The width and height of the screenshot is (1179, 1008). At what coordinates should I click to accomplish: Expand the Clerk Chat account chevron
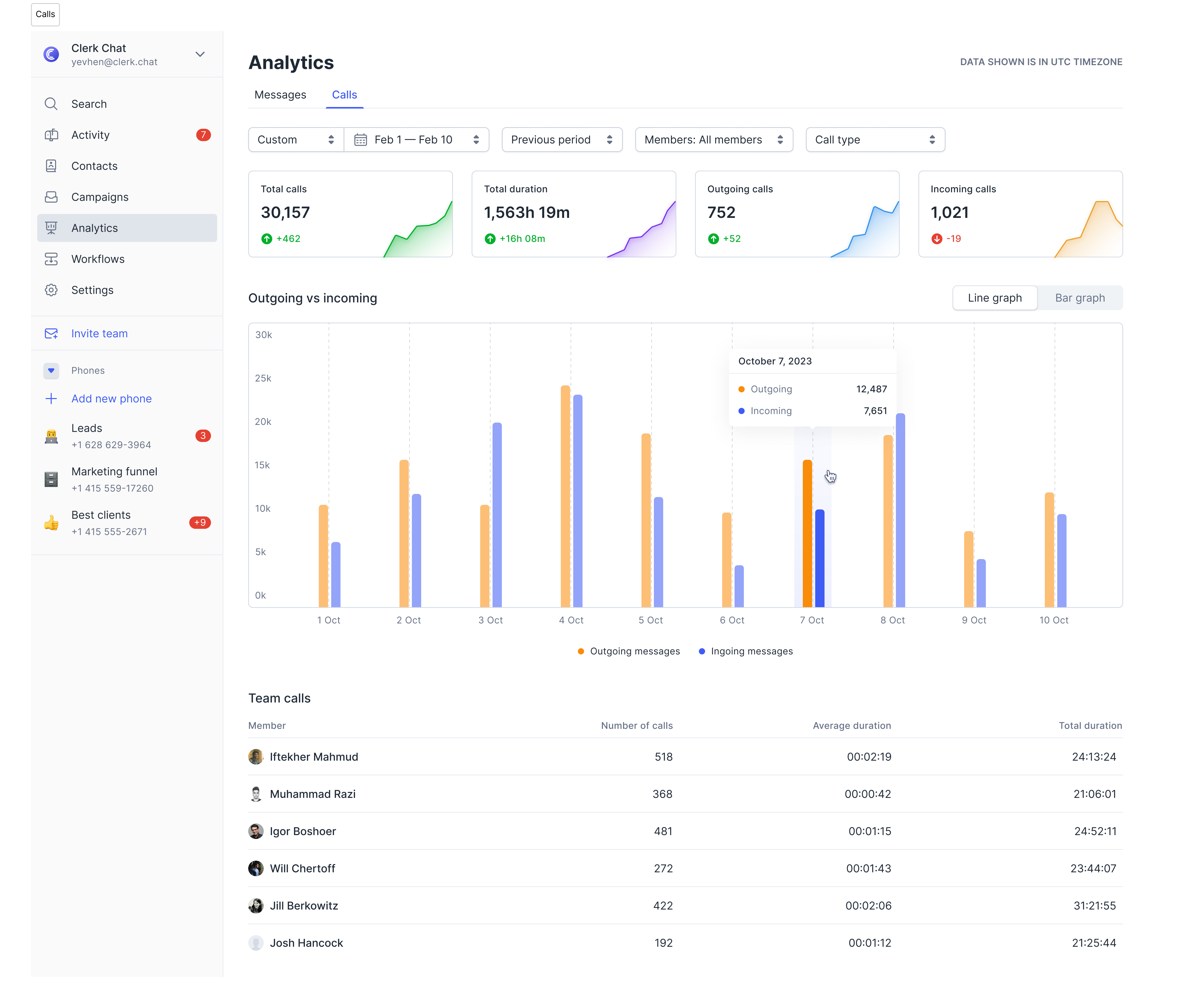click(x=200, y=55)
